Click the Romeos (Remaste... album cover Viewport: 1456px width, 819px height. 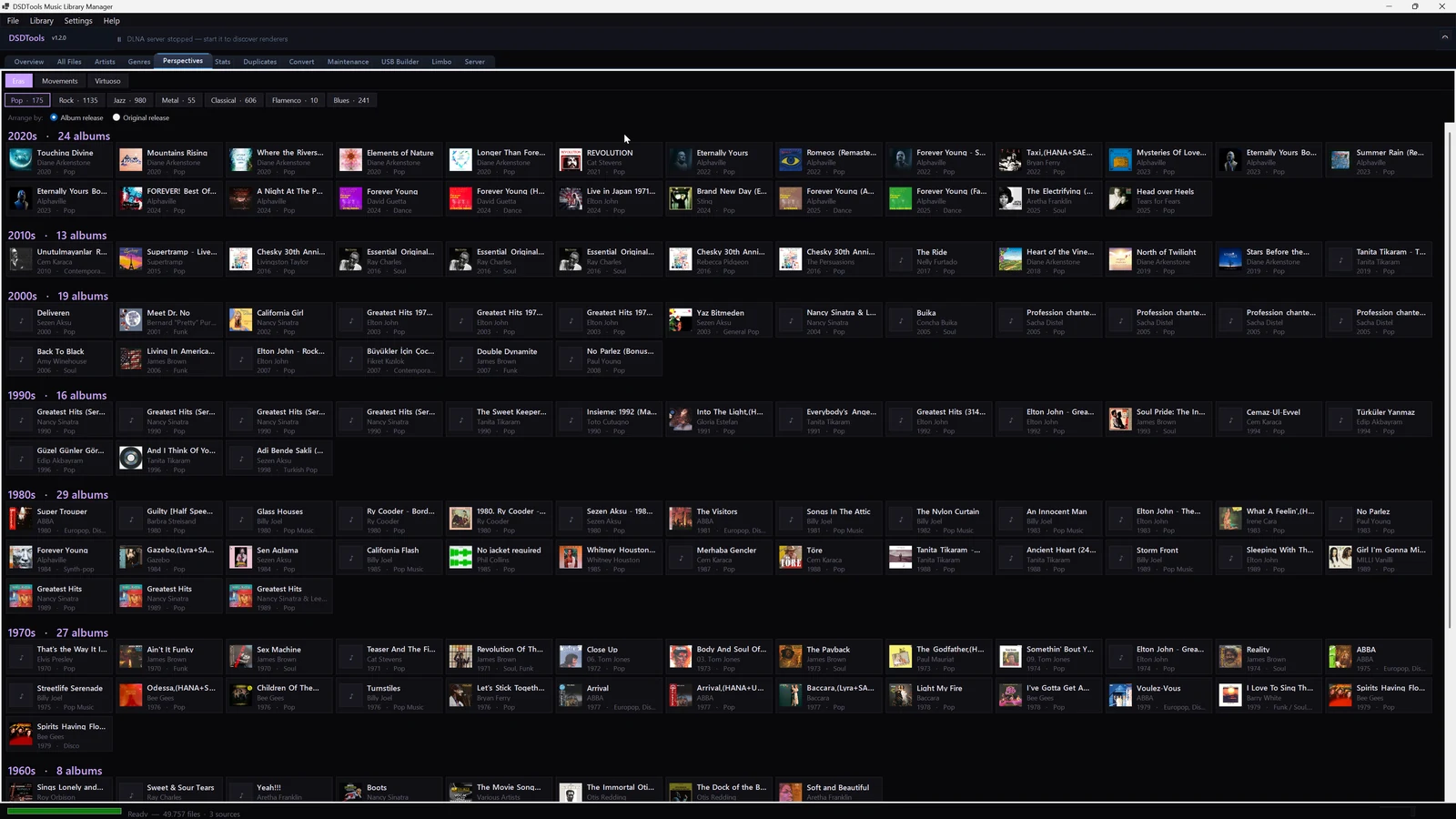(x=790, y=160)
